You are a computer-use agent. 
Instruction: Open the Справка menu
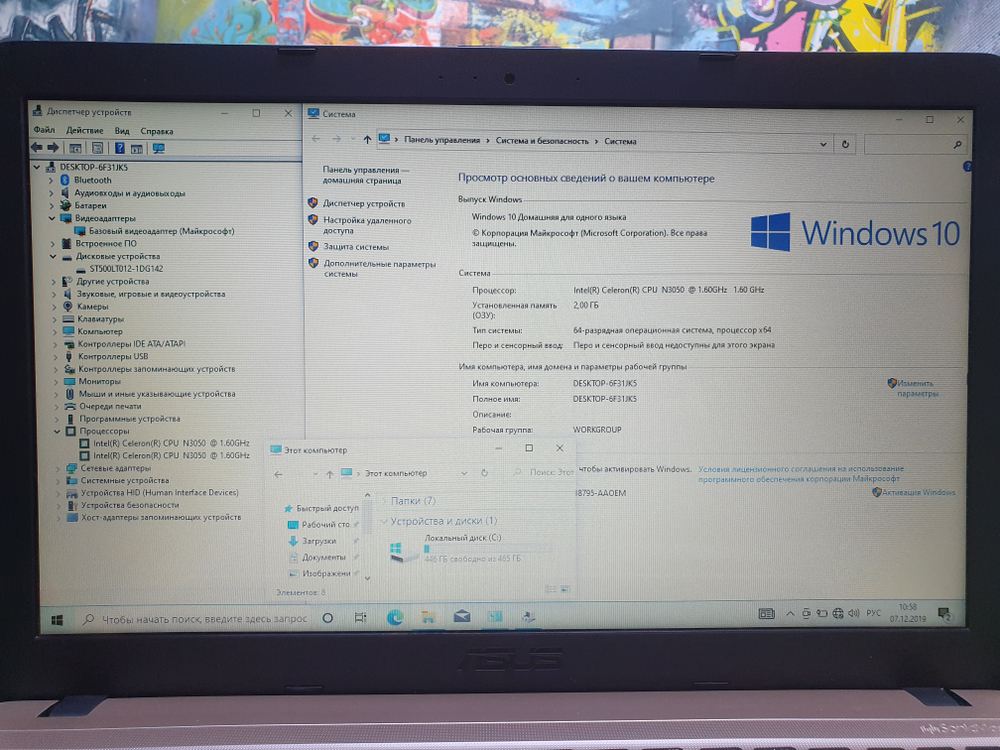point(156,131)
